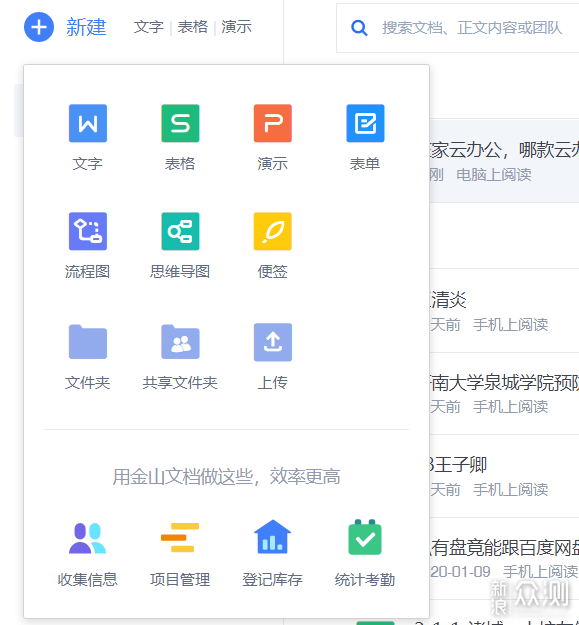Screen dimensions: 579x625
Task: Open the 百度网盘 document dated 20-01-09
Action: (504, 559)
